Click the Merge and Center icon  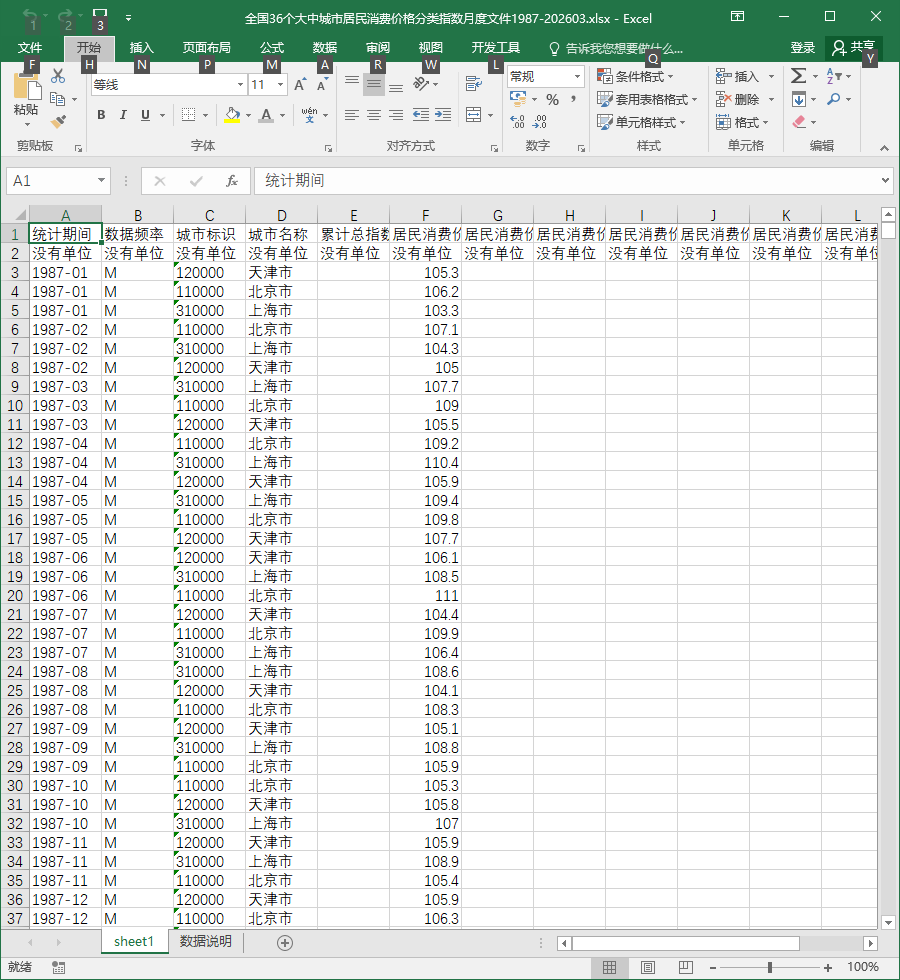(474, 115)
